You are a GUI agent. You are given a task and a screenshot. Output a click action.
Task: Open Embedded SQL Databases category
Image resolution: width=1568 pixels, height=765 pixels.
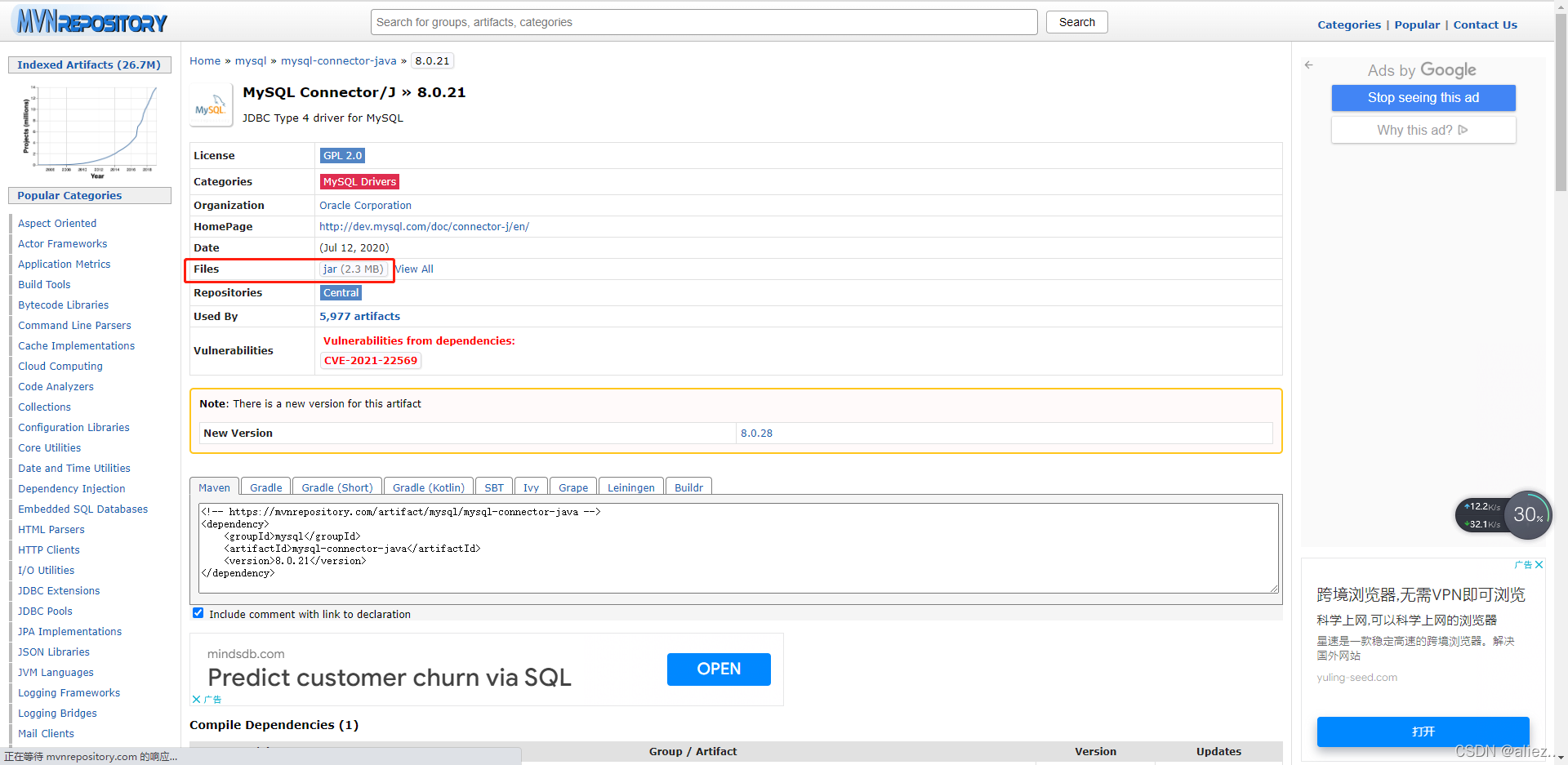tap(82, 509)
